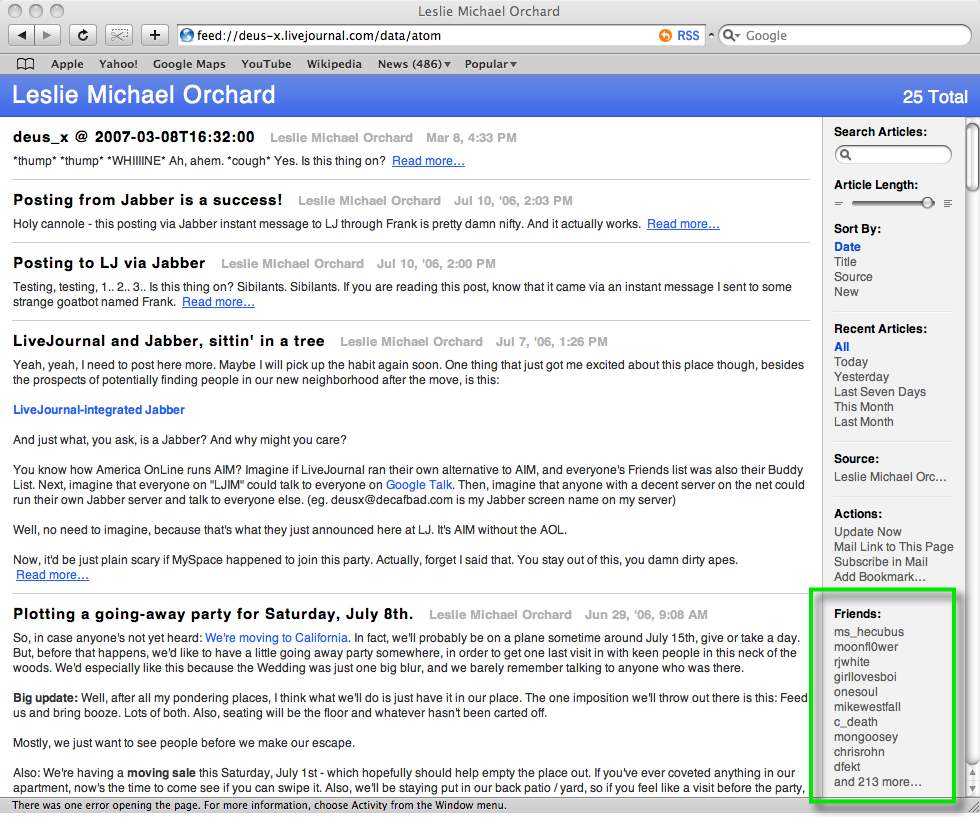This screenshot has width=980, height=817.
Task: Filter articles to Last Month
Action: (863, 422)
